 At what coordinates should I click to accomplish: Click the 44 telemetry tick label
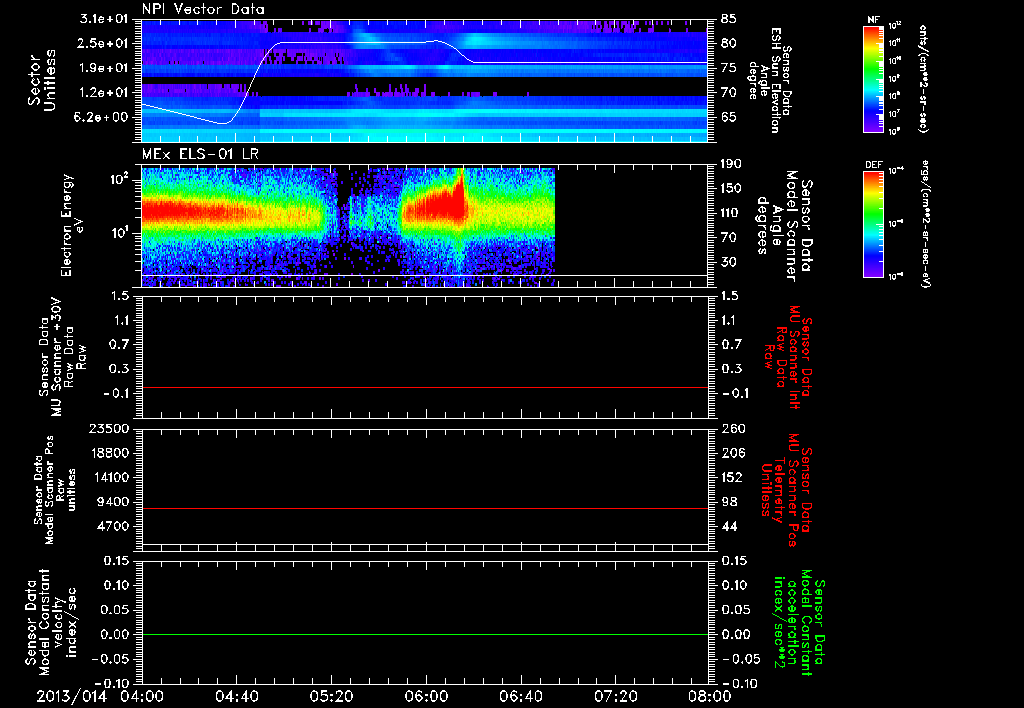(729, 526)
